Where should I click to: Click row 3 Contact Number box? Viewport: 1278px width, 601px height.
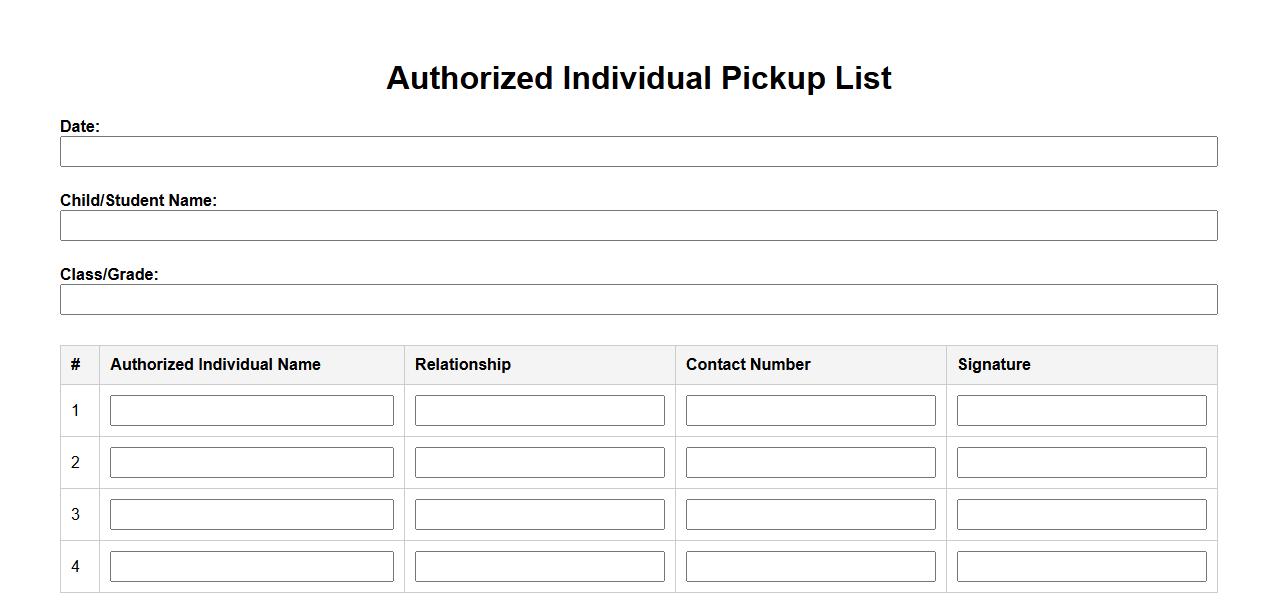(811, 515)
